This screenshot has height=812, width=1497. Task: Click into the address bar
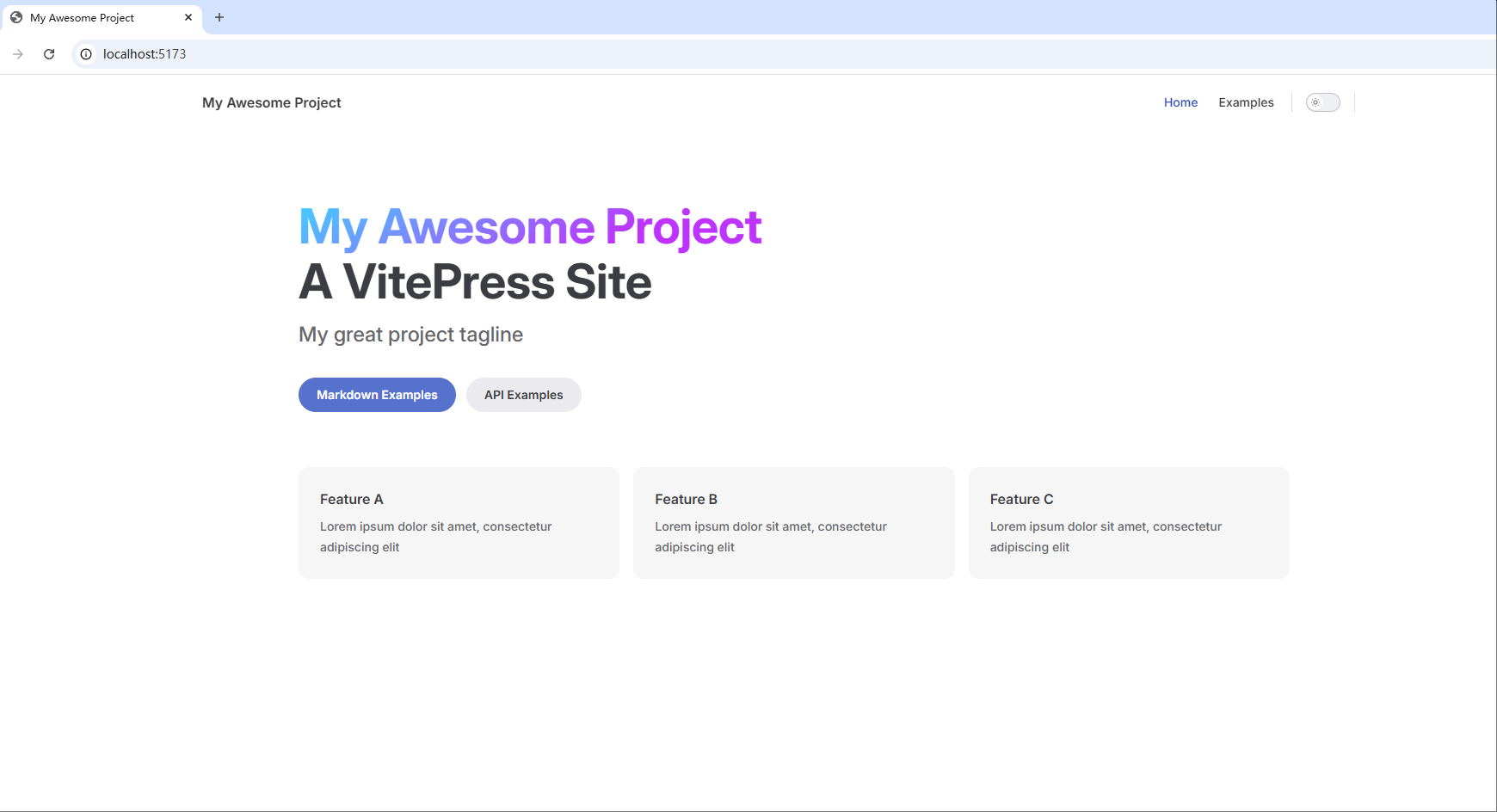click(x=516, y=53)
